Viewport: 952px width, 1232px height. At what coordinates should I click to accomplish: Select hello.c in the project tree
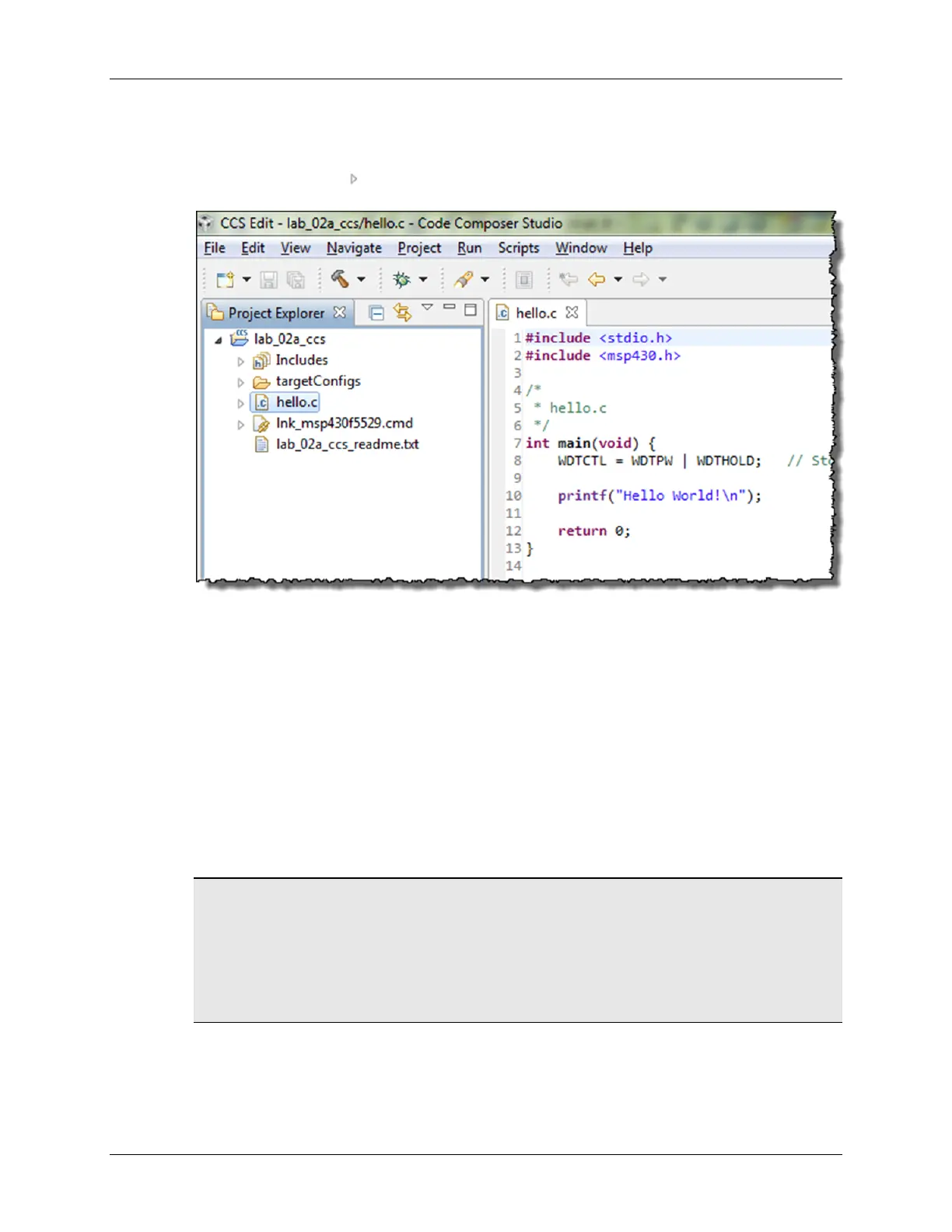[297, 402]
